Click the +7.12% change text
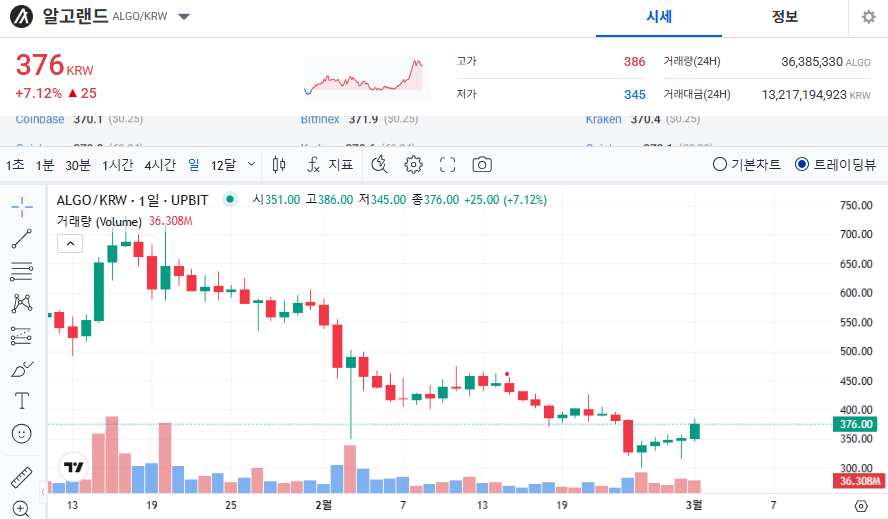Viewport: 888px width, 519px height. tap(39, 93)
